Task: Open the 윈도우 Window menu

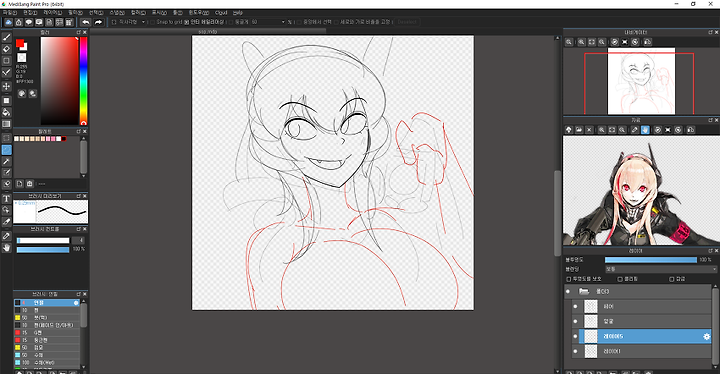Action: click(199, 13)
